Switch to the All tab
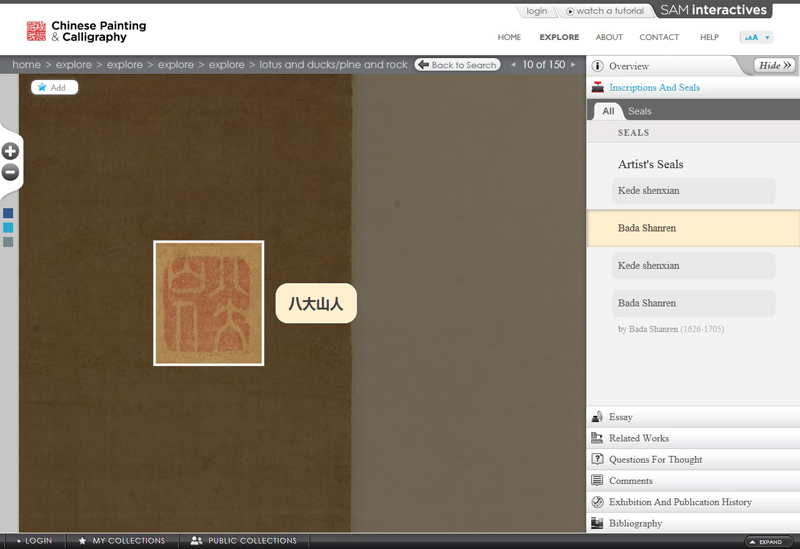 pos(608,111)
